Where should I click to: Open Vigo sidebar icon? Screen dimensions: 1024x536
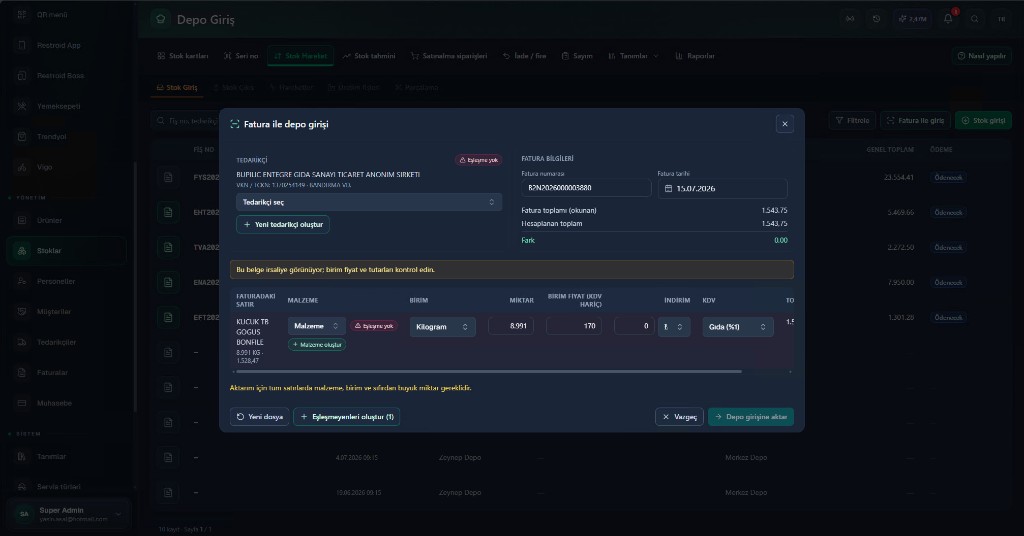[x=22, y=167]
